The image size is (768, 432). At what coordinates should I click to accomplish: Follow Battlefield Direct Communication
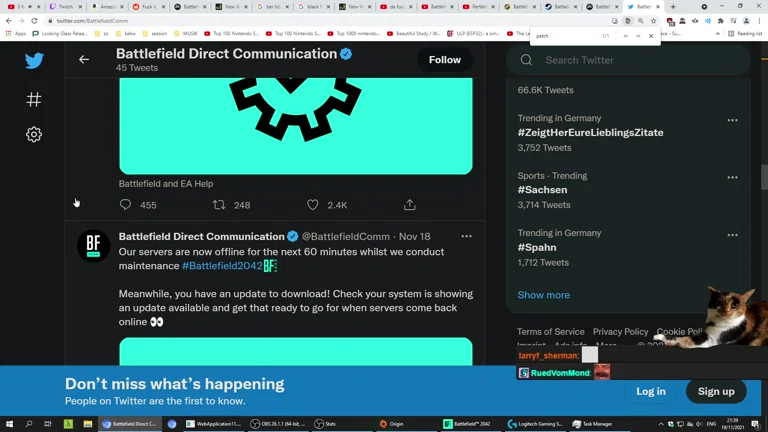coord(445,60)
